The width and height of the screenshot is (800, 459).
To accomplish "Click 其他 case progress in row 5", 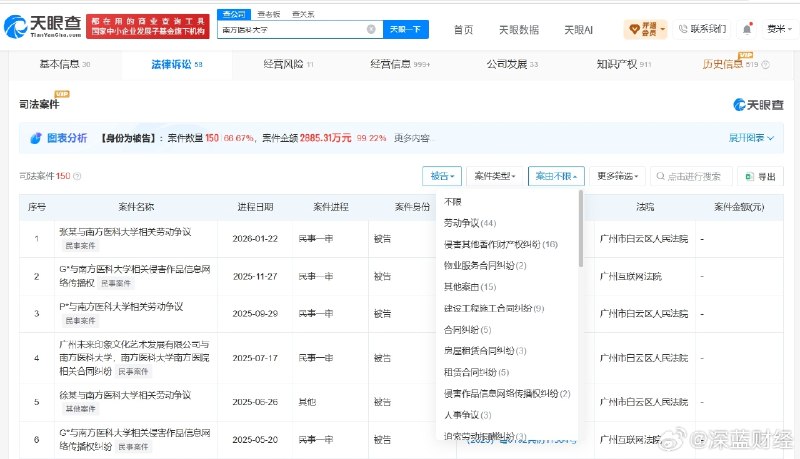I will (x=307, y=402).
